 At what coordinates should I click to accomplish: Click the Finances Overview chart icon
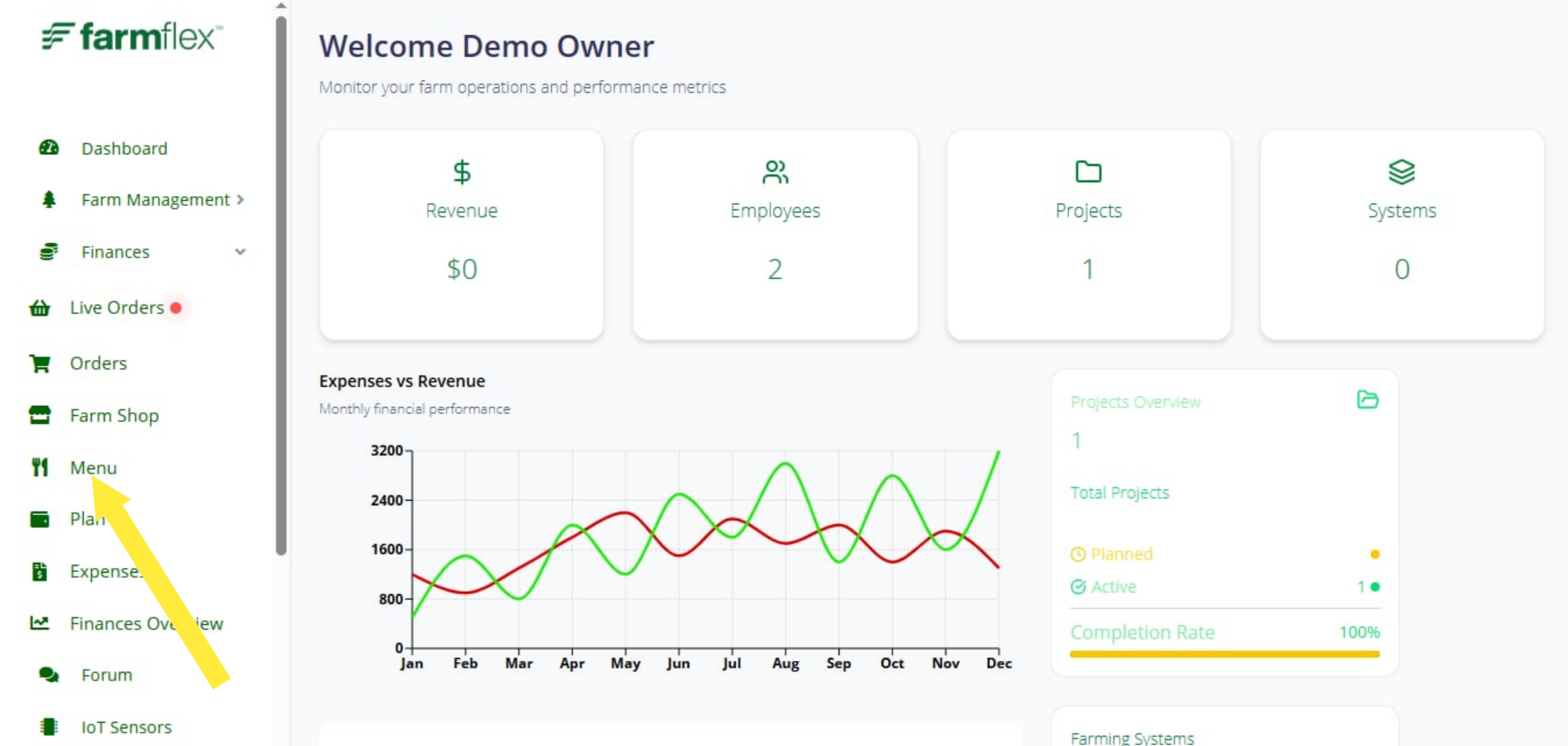[x=39, y=623]
